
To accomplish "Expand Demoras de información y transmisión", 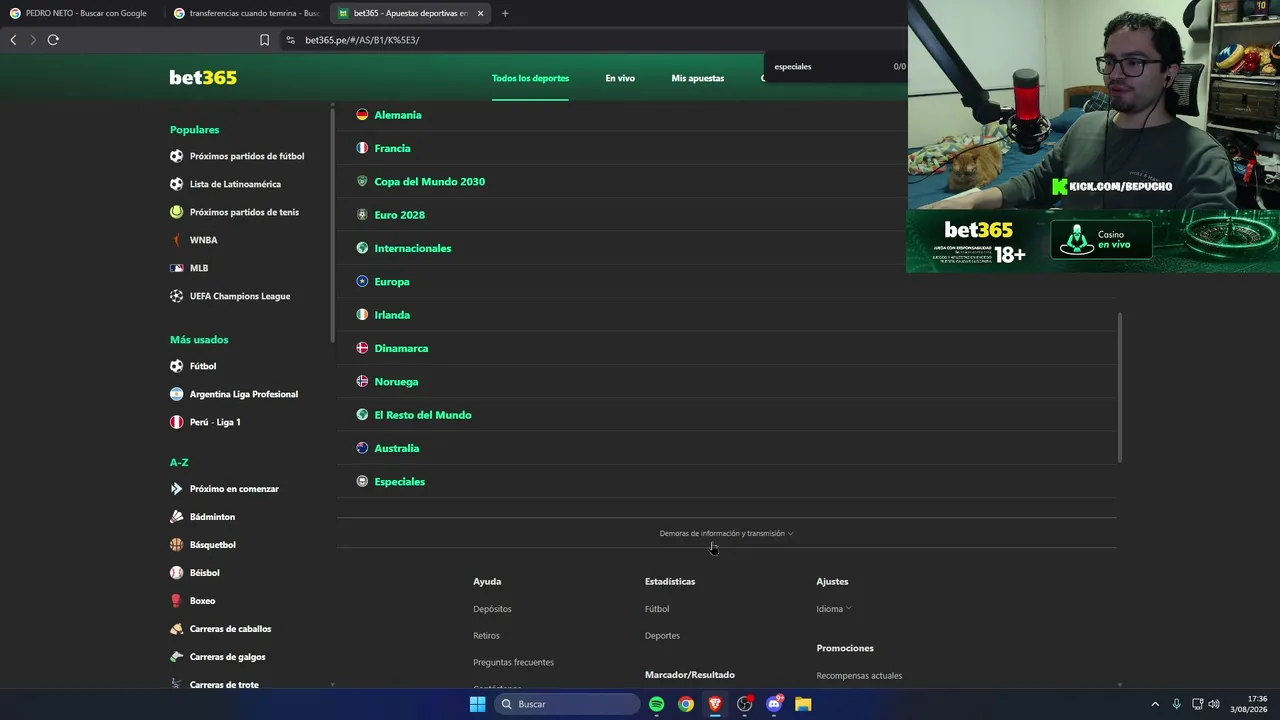I will (726, 533).
